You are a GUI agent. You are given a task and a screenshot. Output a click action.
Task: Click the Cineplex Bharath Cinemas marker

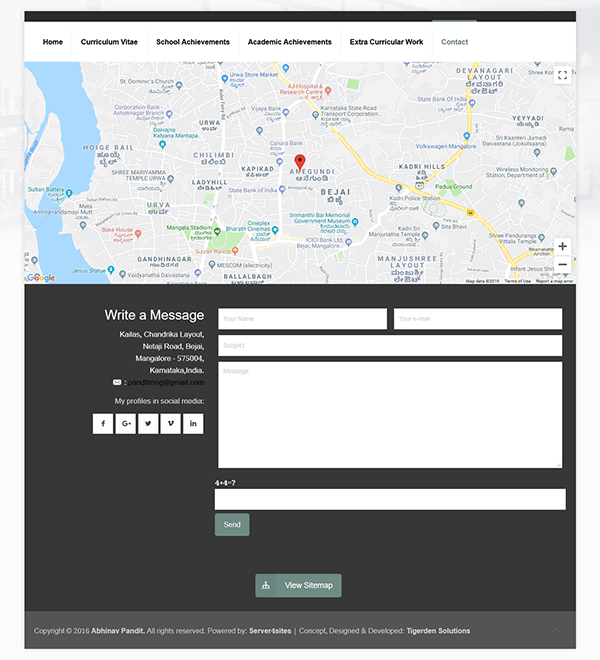pos(275,230)
